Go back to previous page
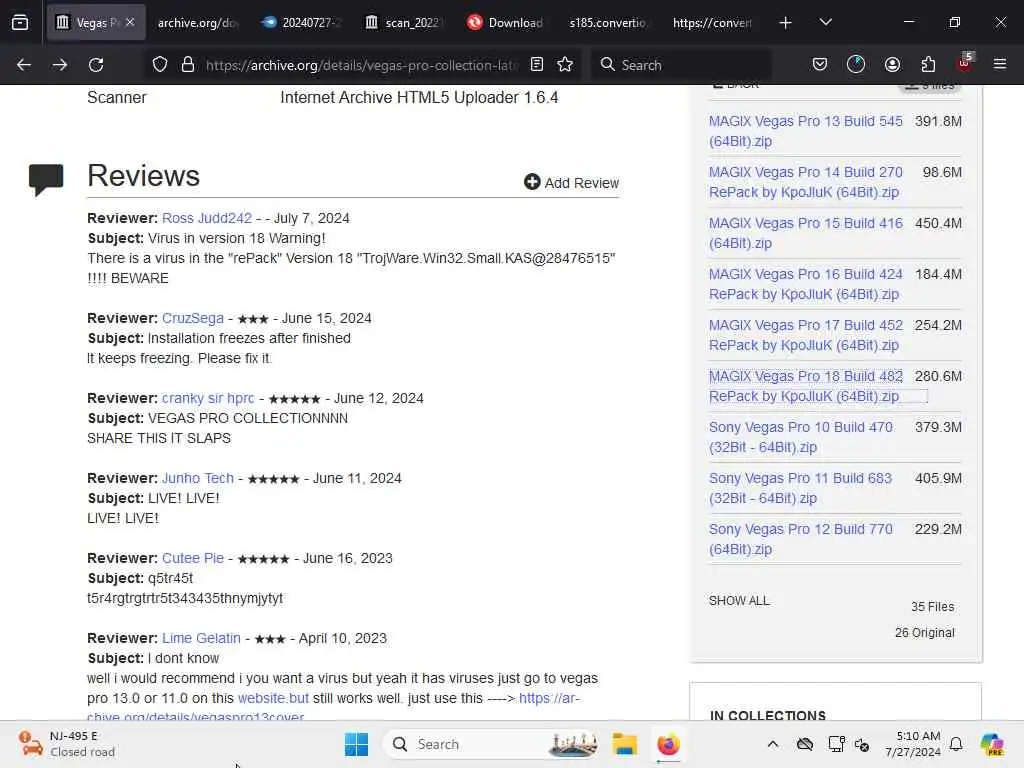The width and height of the screenshot is (1024, 768). [x=24, y=65]
